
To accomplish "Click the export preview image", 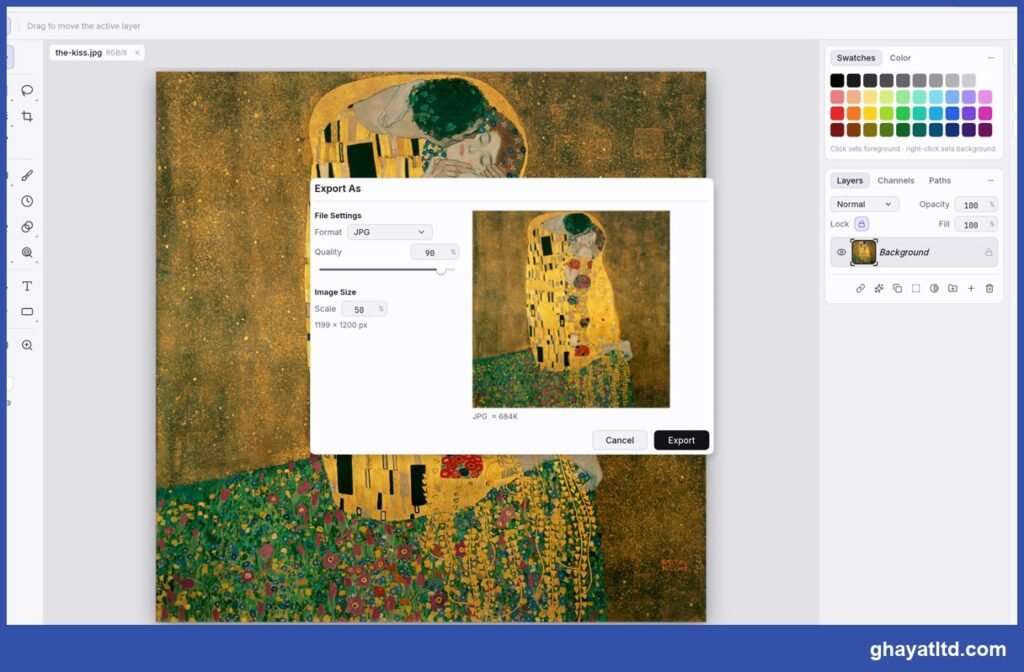I will (571, 309).
